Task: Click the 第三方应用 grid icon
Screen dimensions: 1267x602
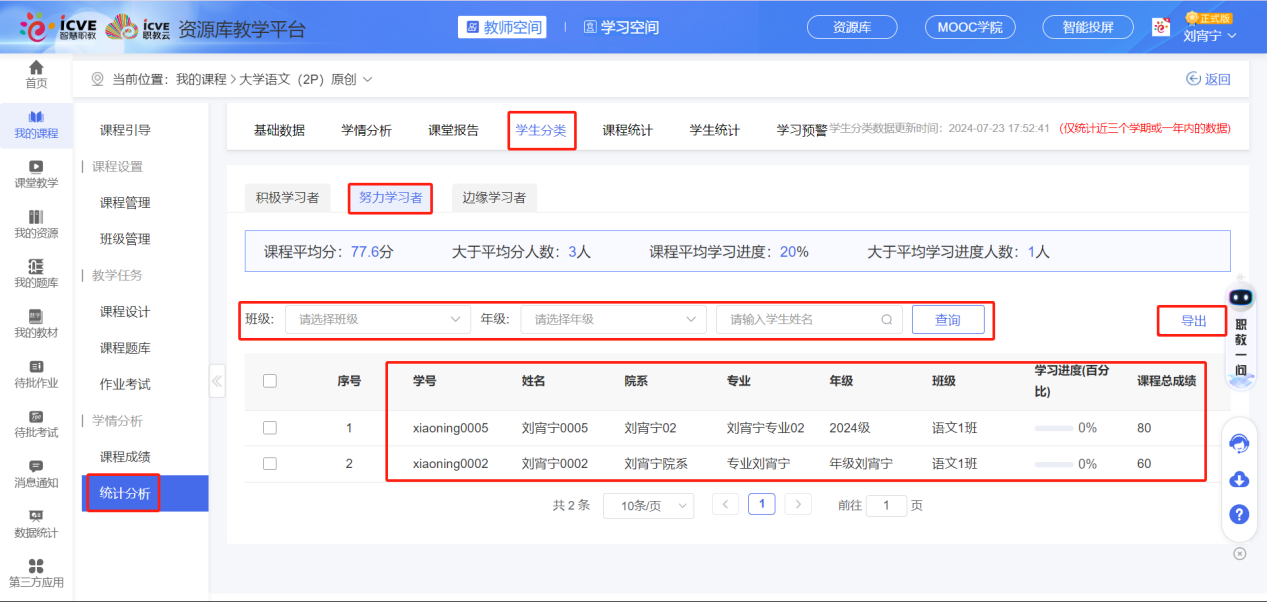Action: tap(36, 567)
